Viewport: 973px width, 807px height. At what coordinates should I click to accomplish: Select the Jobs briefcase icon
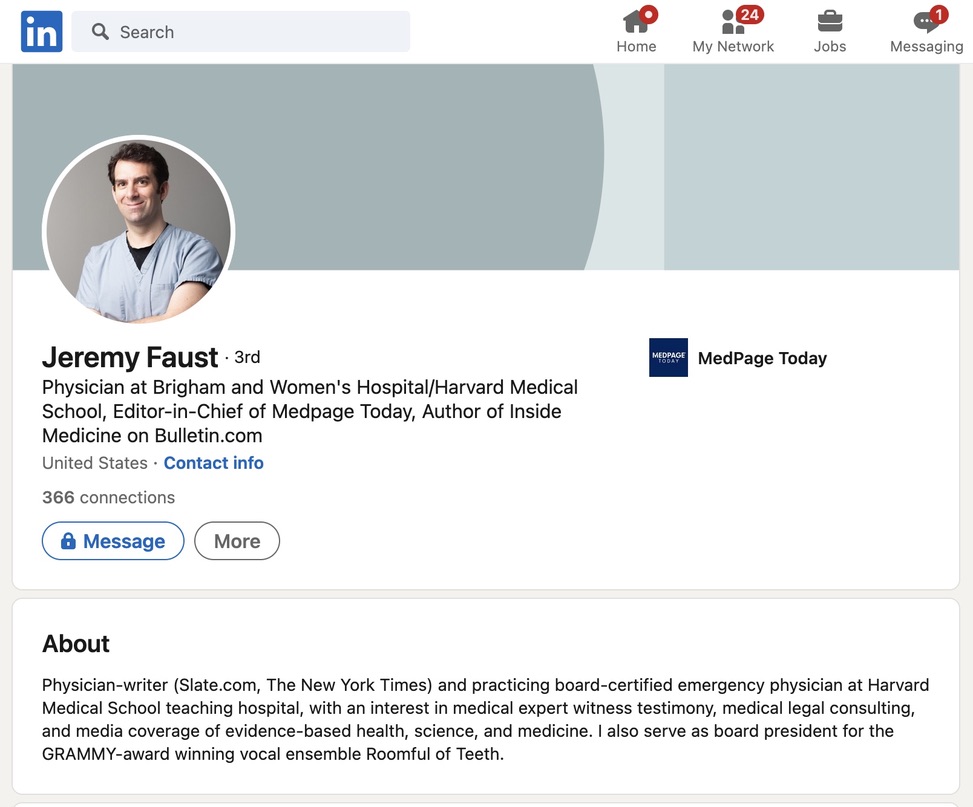[829, 21]
